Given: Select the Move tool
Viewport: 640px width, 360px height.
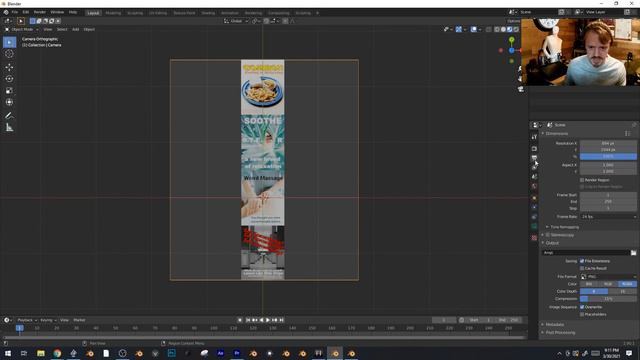Looking at the screenshot, I should coord(9,67).
